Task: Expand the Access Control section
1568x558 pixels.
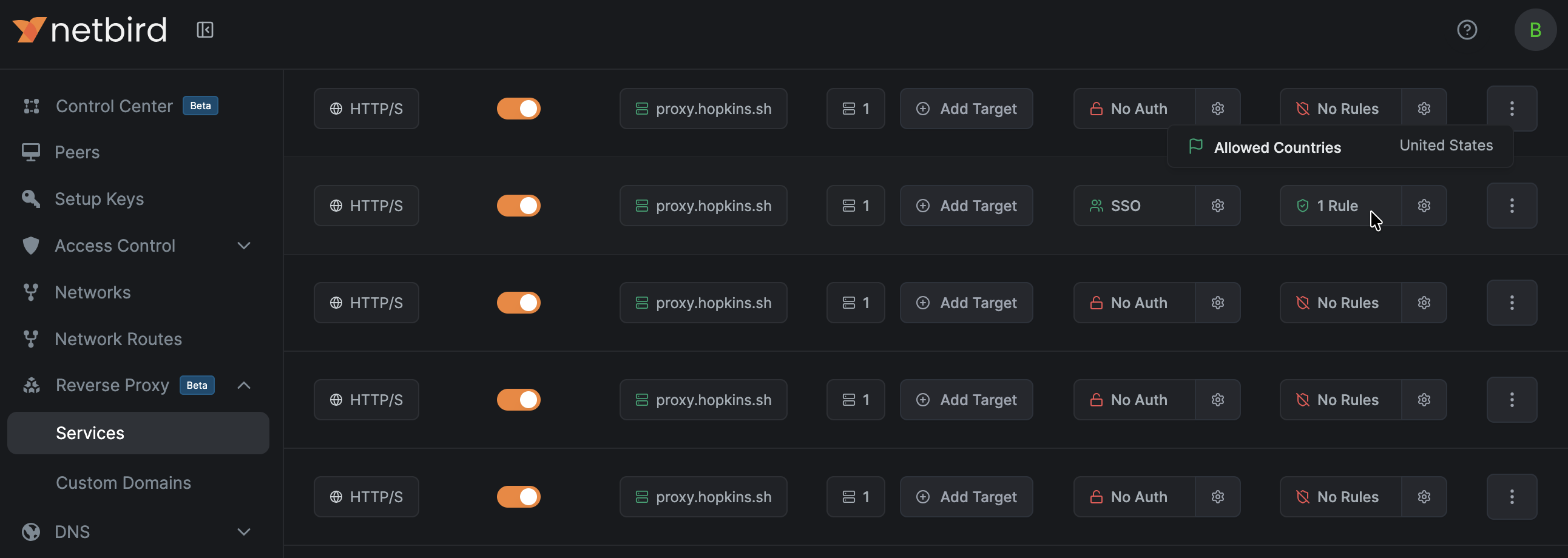Action: click(243, 245)
